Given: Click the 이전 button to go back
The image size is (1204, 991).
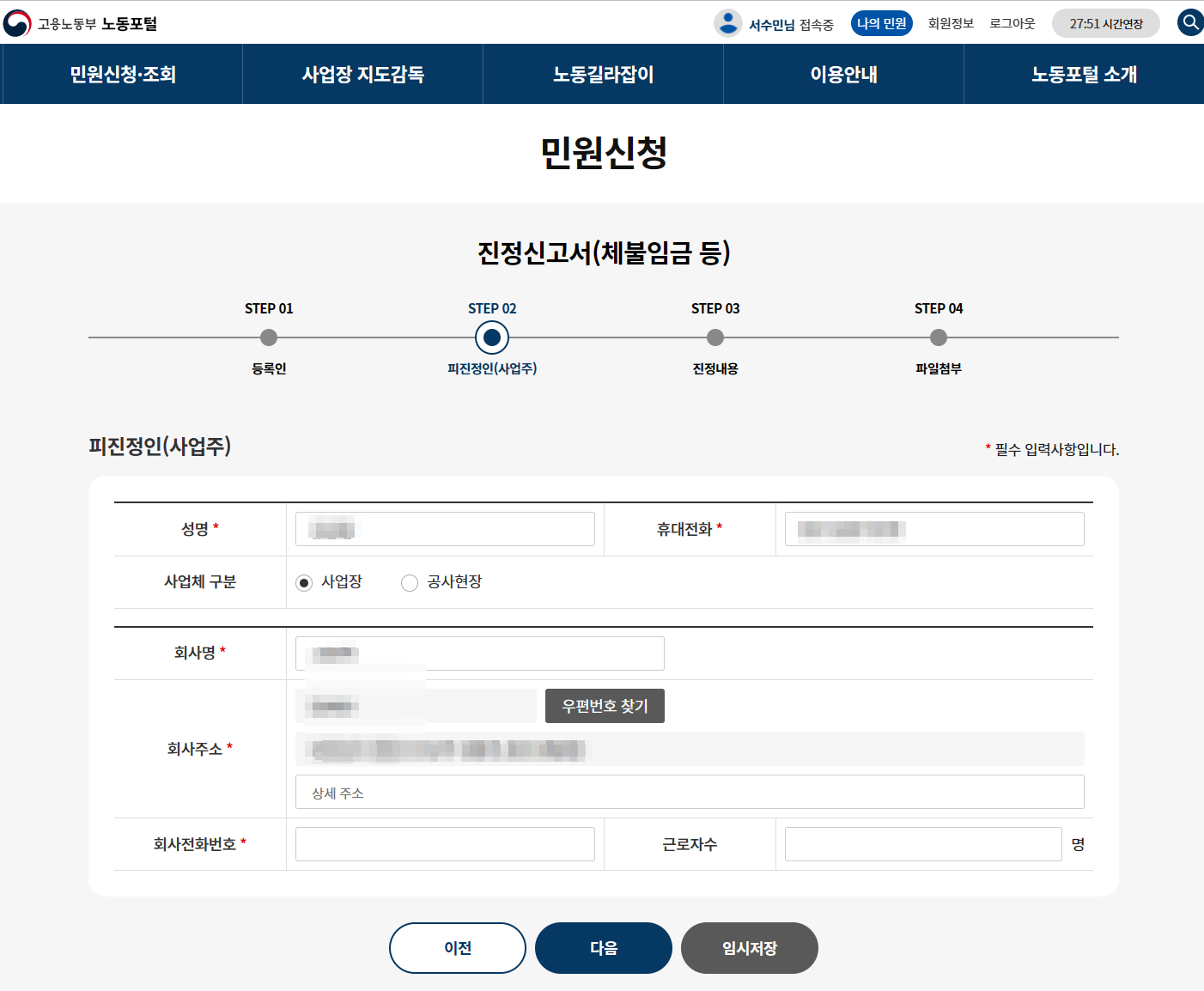Looking at the screenshot, I should [458, 948].
